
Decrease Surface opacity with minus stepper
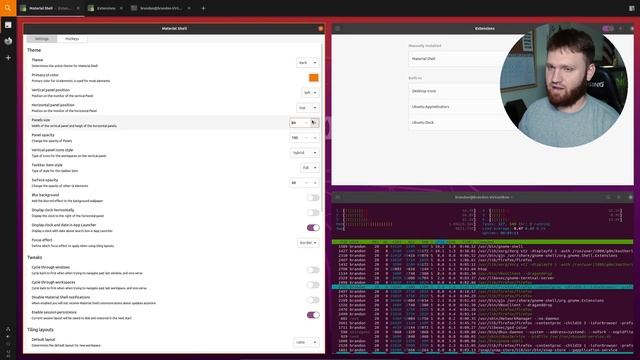coord(307,183)
